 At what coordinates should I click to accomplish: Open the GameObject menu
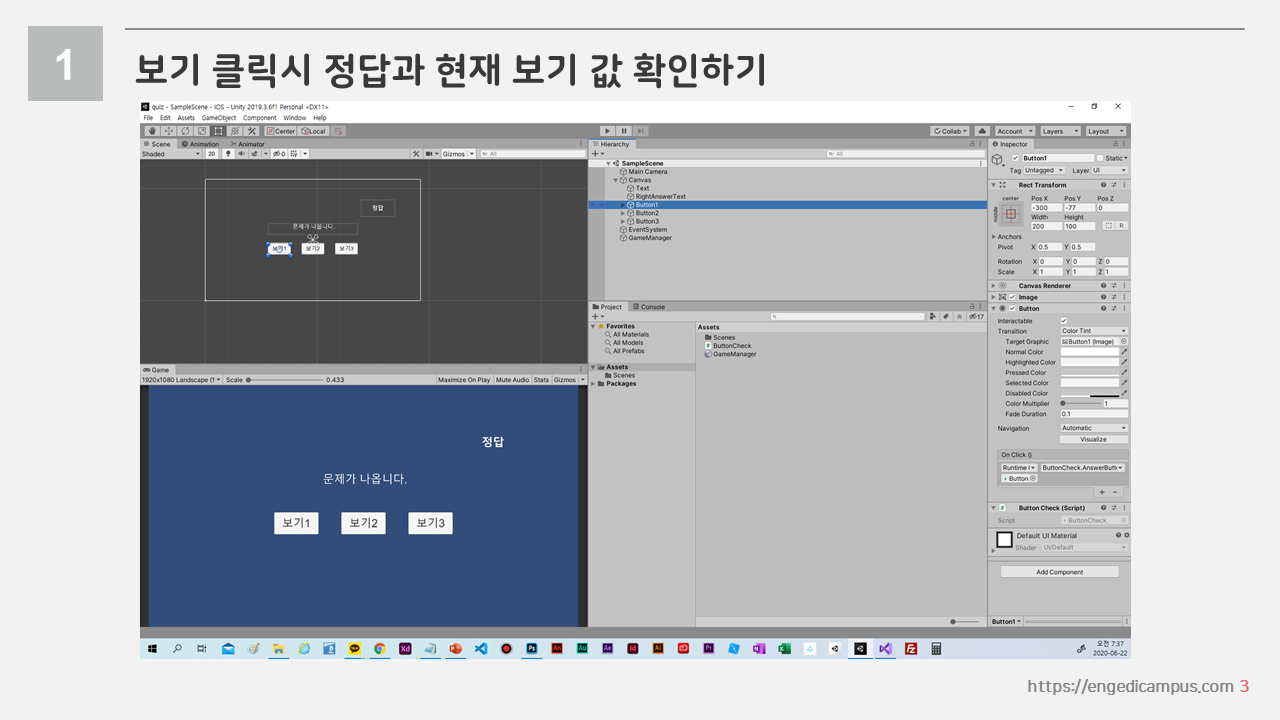[x=219, y=118]
